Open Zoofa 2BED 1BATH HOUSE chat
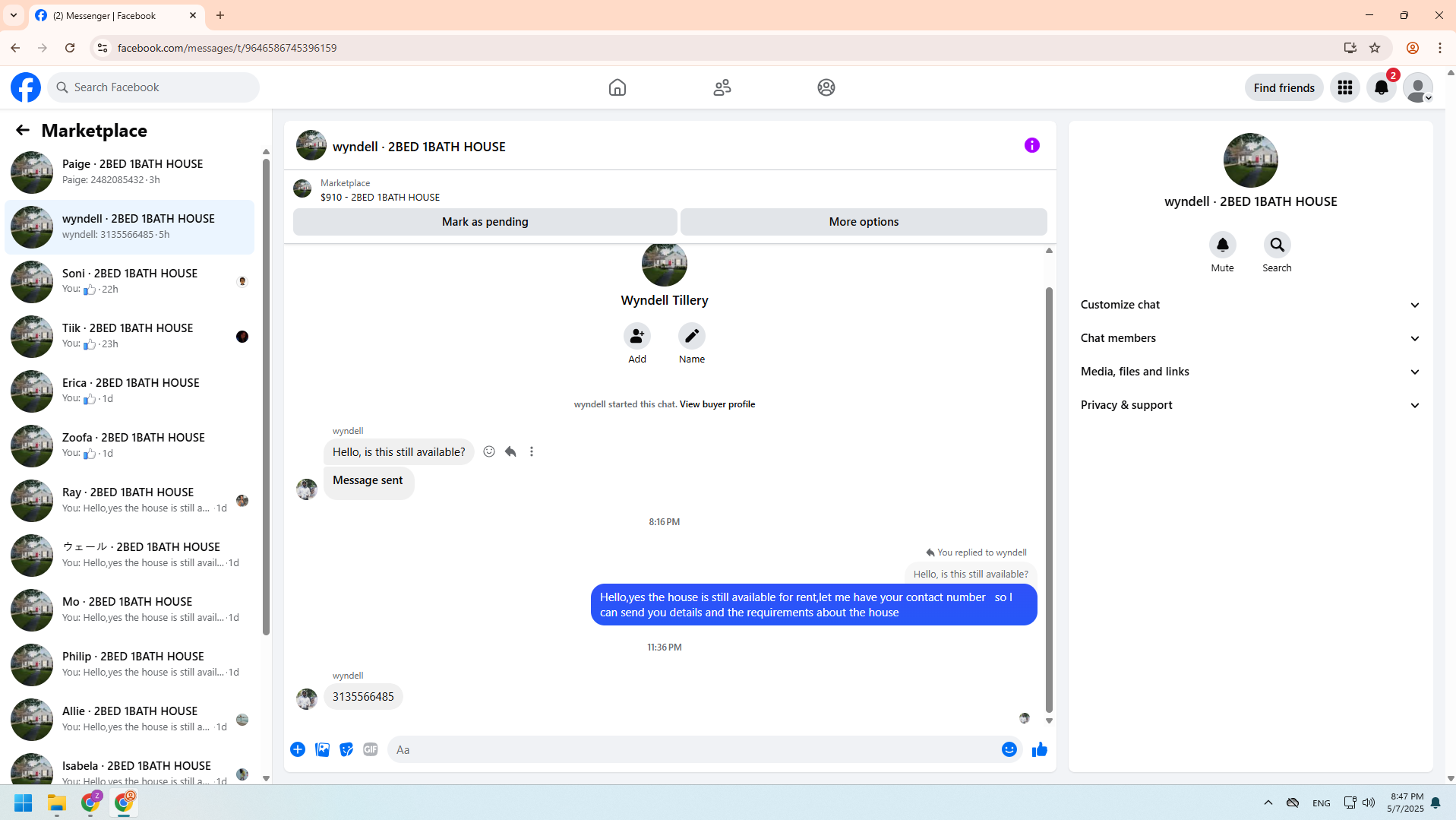1456x820 pixels. click(129, 445)
